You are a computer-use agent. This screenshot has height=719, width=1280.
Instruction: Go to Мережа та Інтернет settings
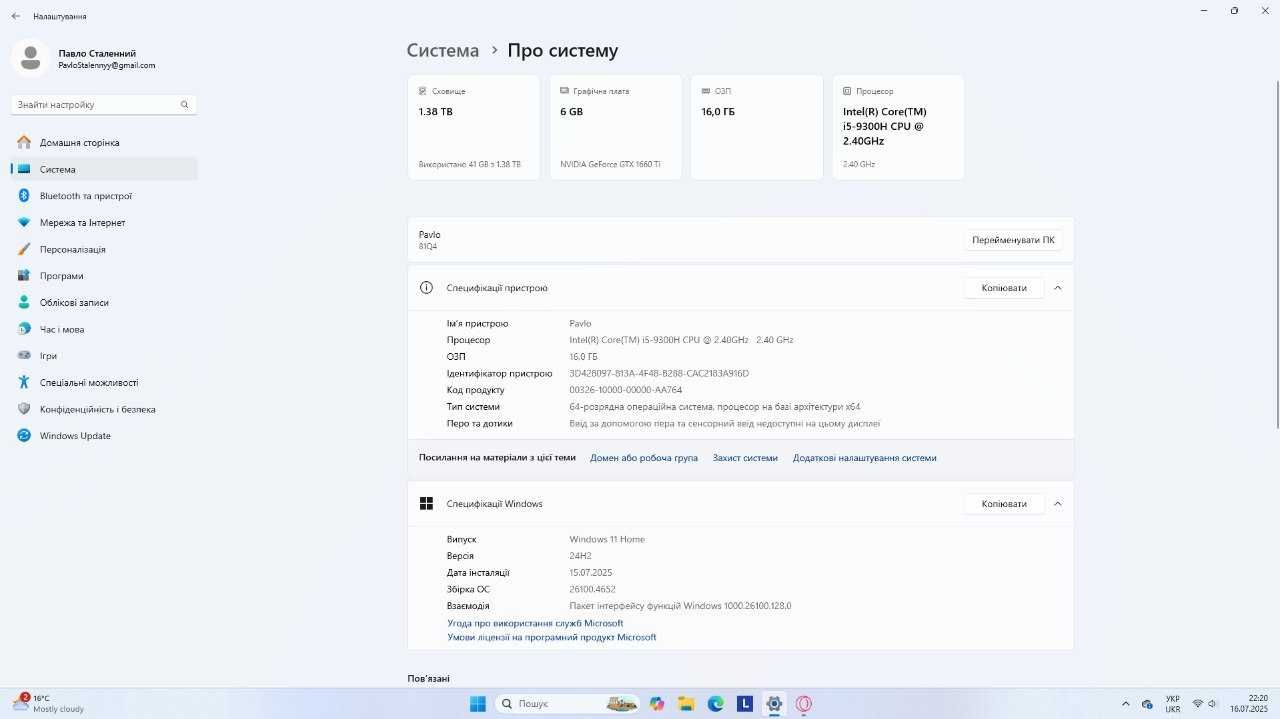pos(104,222)
